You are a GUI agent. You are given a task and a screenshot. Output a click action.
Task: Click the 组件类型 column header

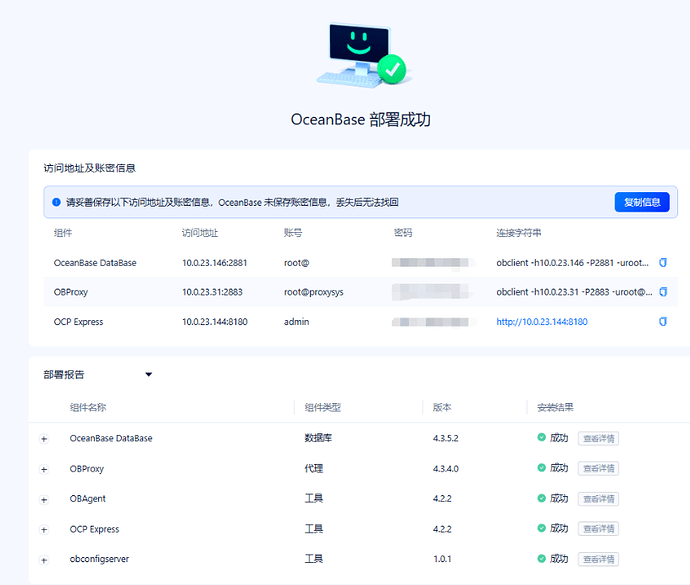pos(323,407)
